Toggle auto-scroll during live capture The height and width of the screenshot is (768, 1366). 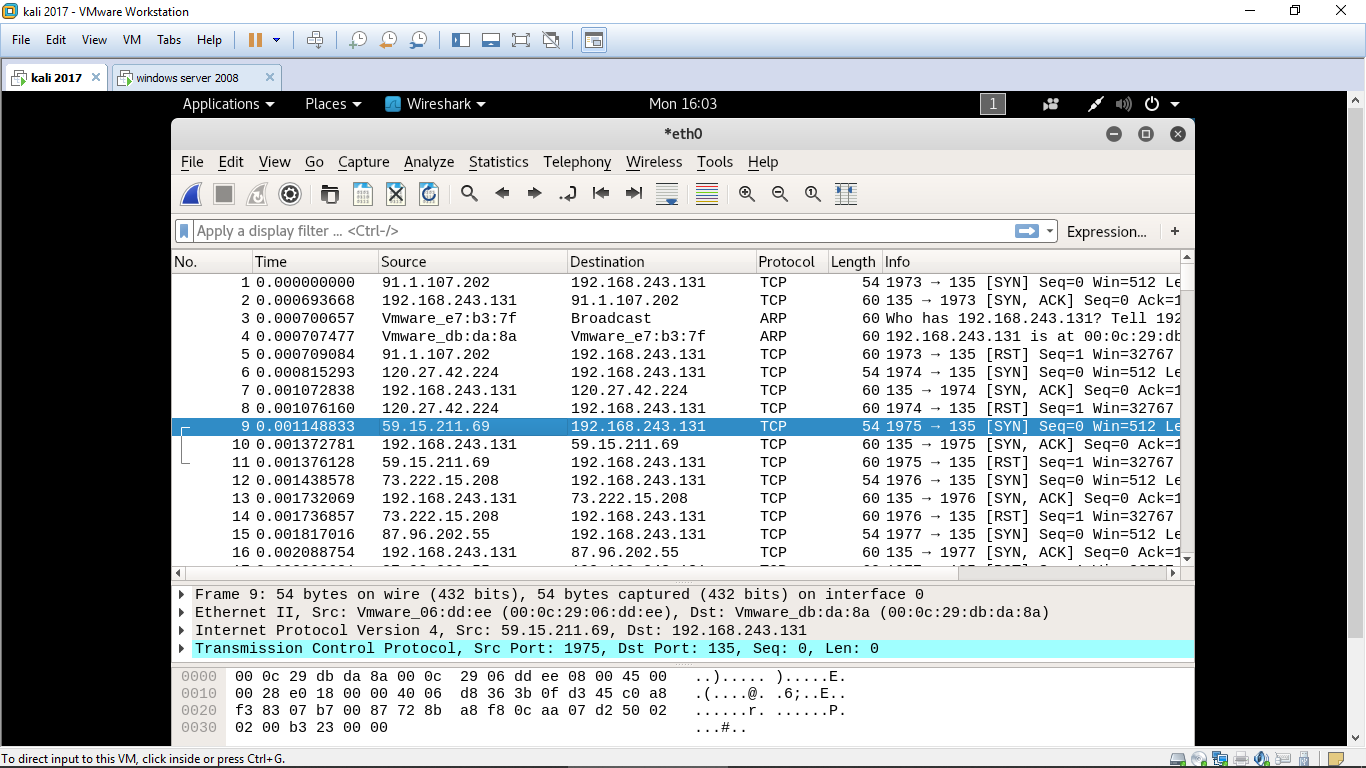[667, 194]
